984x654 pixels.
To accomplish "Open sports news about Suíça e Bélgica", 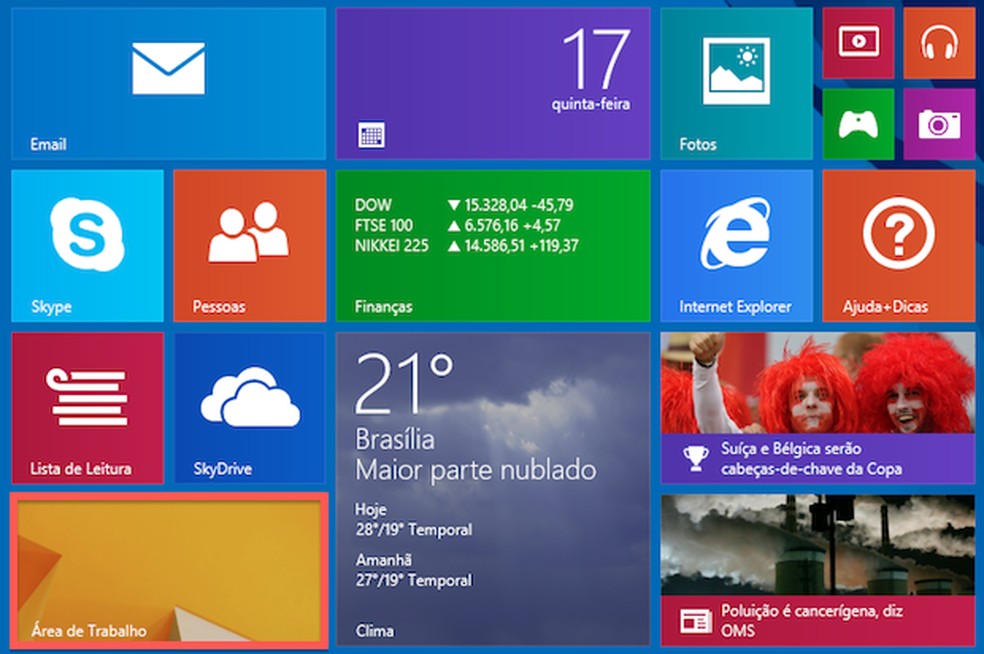I will 818,408.
